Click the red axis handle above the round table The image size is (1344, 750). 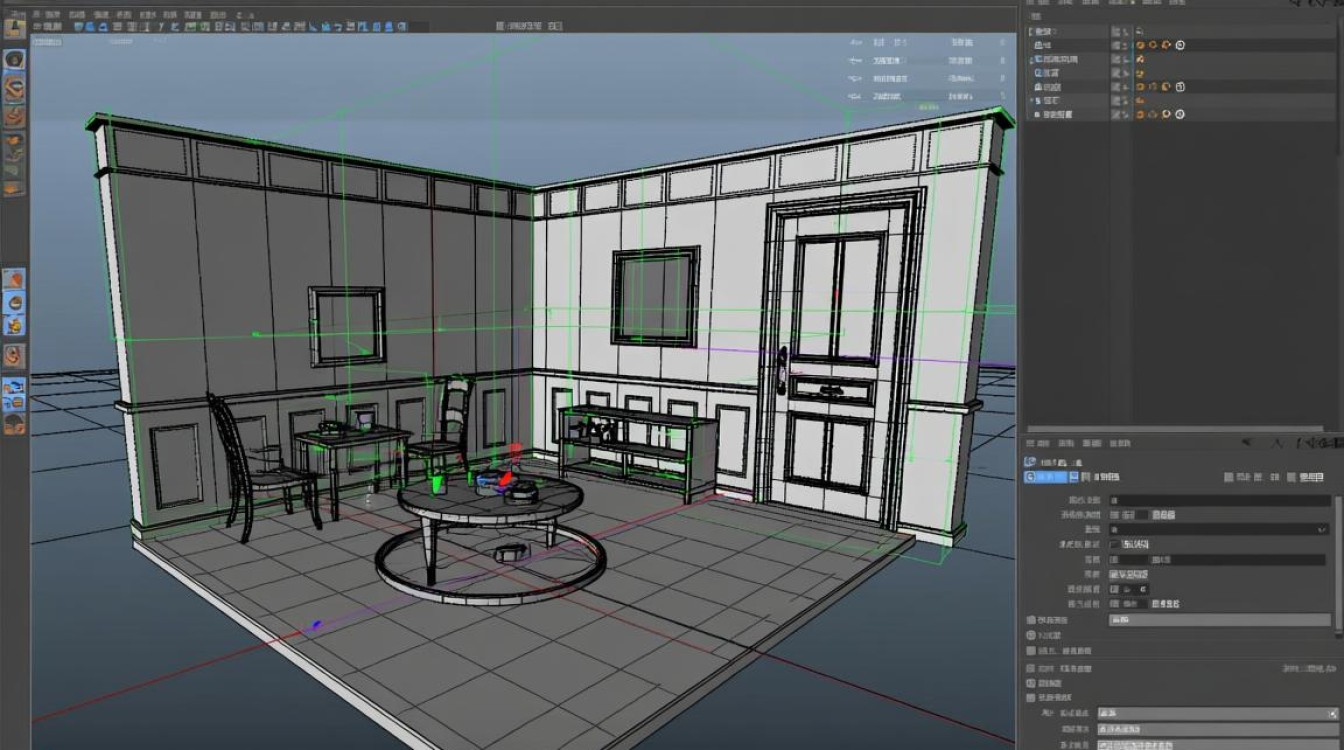516,451
